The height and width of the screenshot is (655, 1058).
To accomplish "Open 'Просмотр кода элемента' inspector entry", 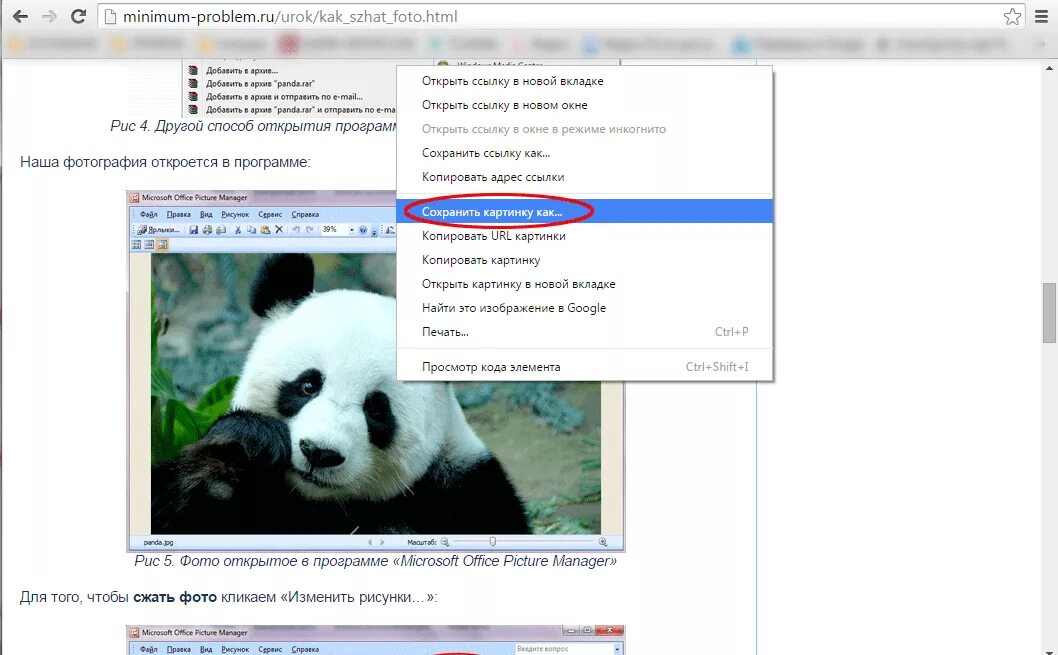I will pos(584,367).
